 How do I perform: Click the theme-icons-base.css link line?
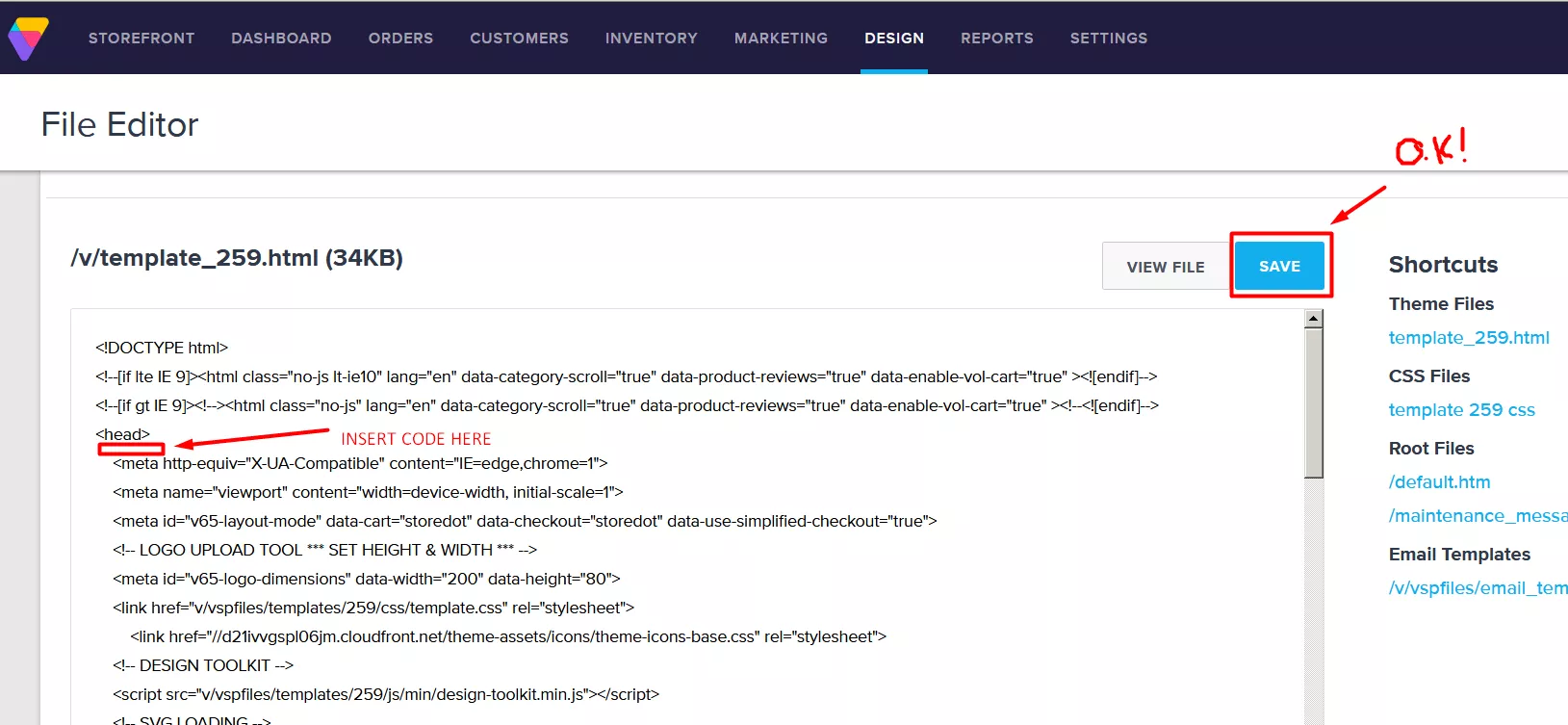tap(508, 636)
